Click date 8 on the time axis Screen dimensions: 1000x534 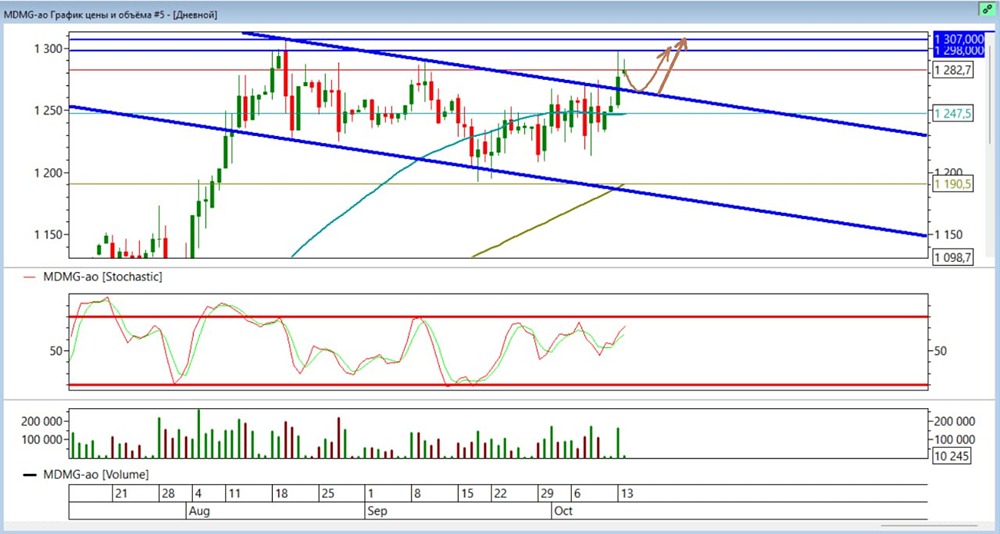coord(418,494)
